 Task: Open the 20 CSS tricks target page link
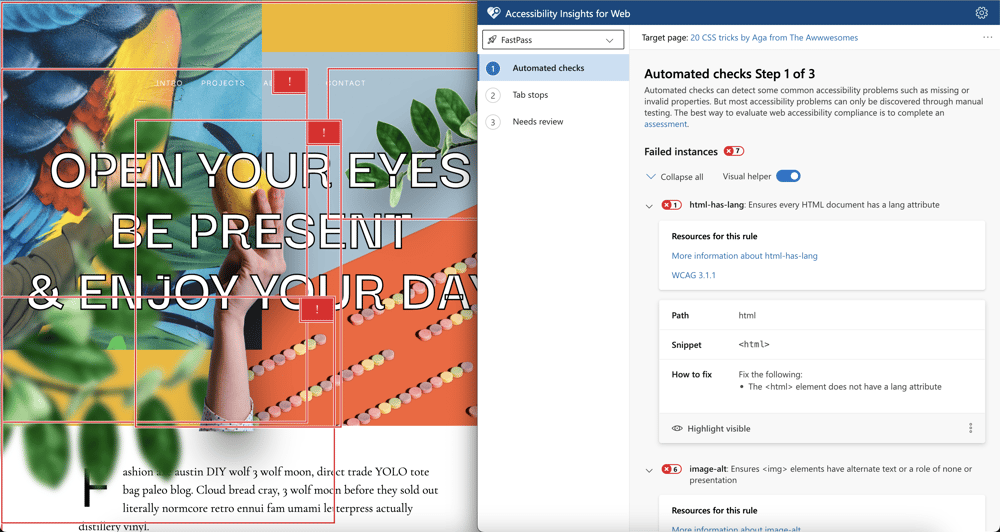pyautogui.click(x=774, y=38)
